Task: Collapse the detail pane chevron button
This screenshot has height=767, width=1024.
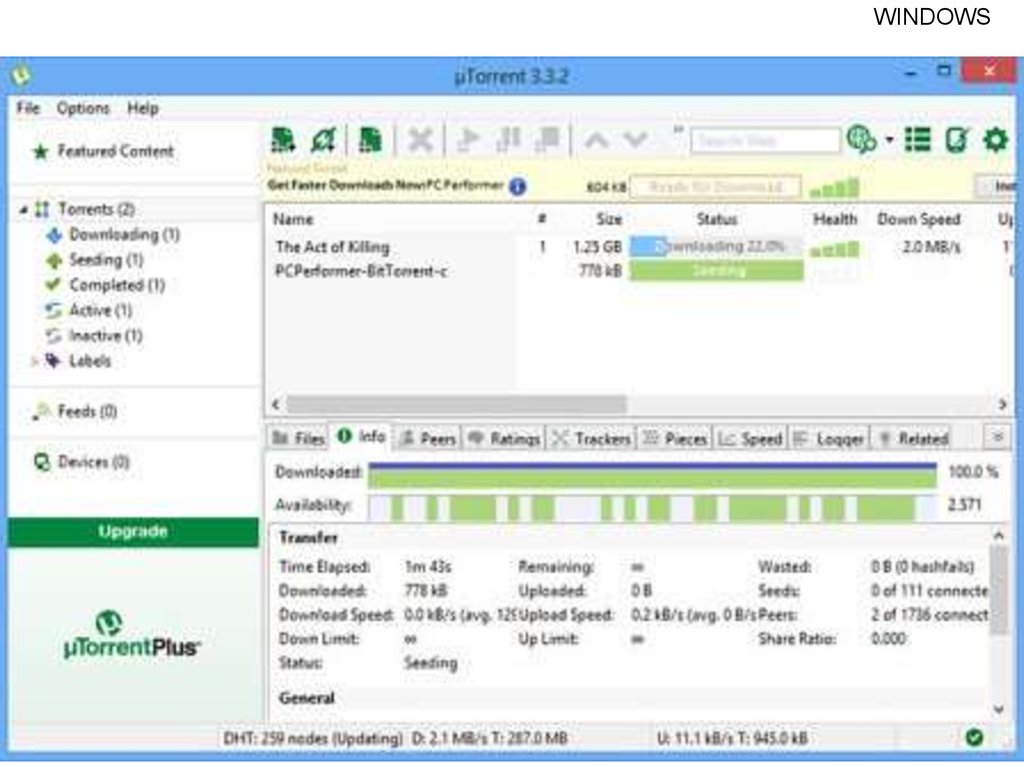Action: click(997, 436)
